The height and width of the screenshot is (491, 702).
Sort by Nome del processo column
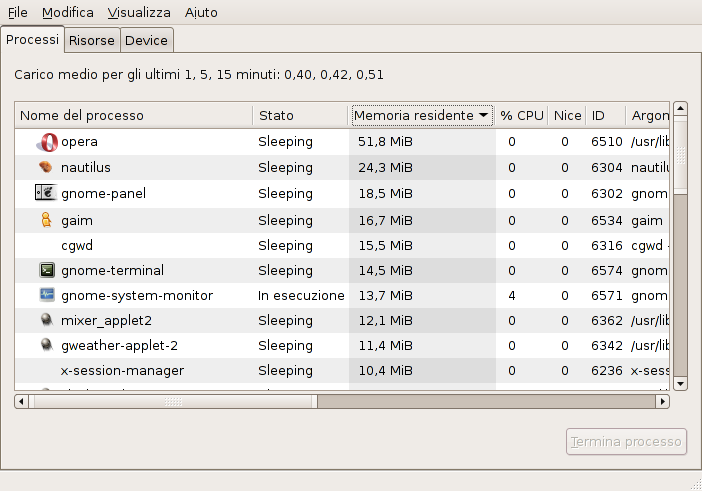coord(134,115)
